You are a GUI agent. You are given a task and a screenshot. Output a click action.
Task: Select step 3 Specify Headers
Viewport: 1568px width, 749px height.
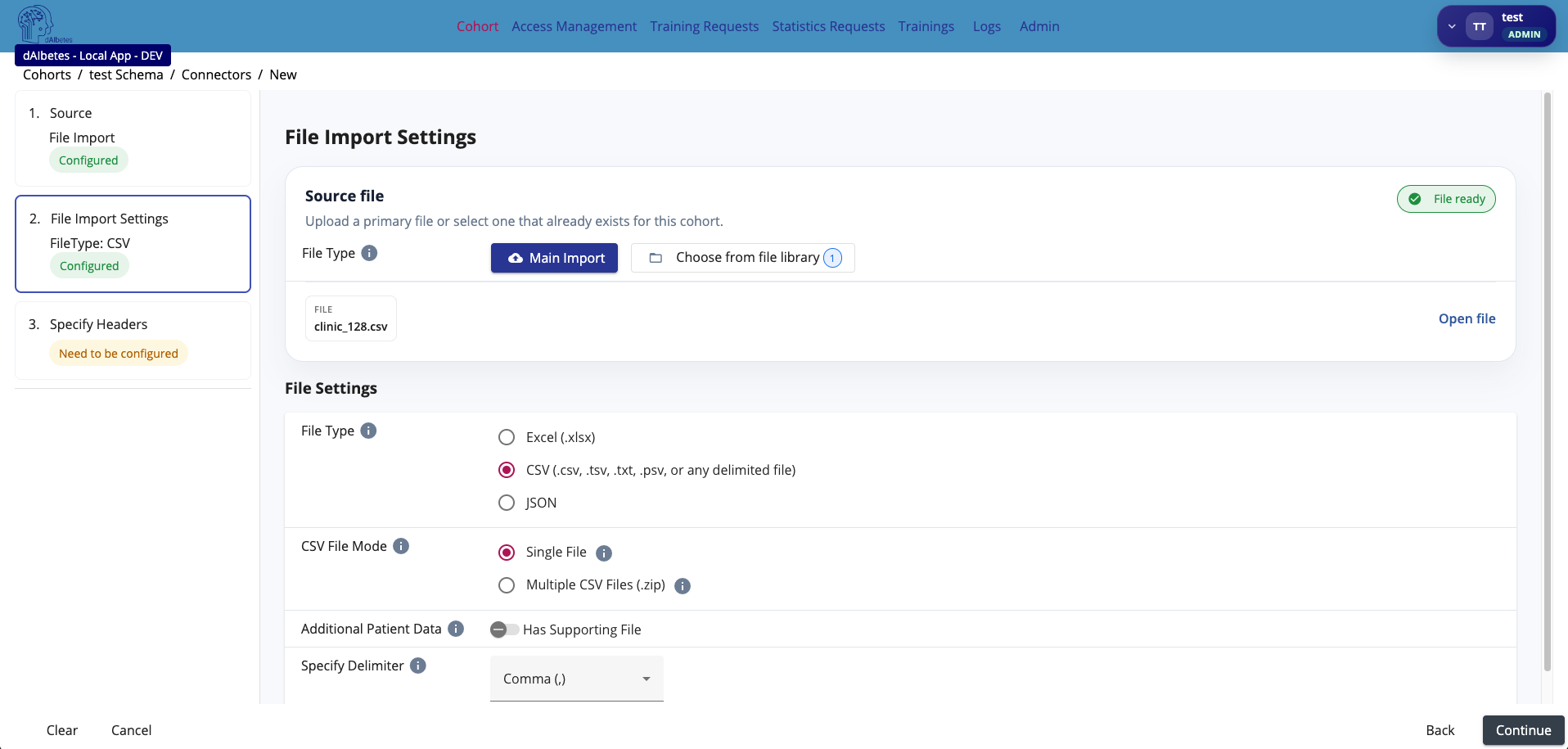click(133, 341)
